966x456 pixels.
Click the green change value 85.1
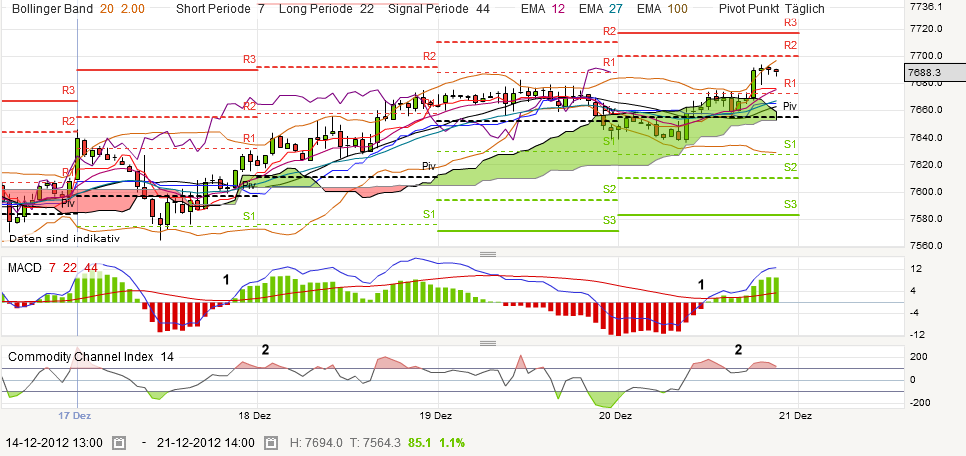[x=420, y=442]
